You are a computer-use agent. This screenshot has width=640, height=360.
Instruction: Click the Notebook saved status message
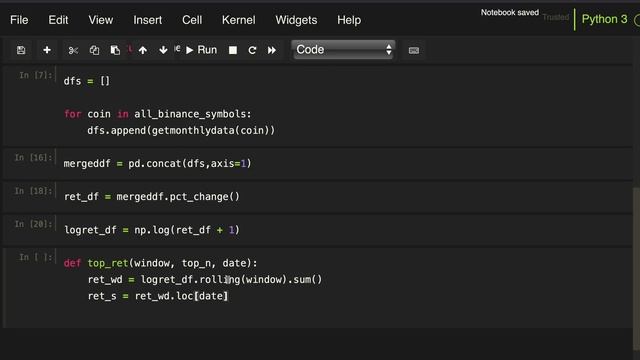click(509, 13)
